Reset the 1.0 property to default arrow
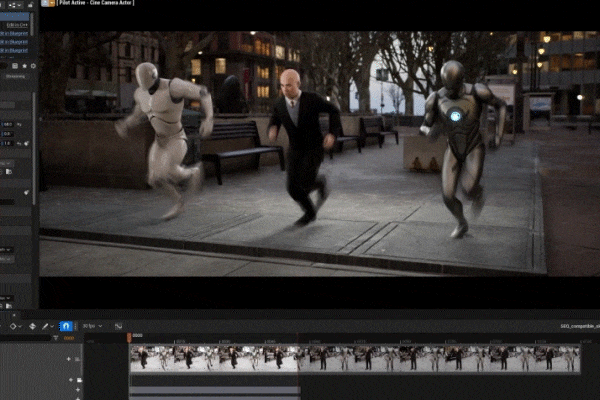The image size is (600, 400). click(19, 144)
